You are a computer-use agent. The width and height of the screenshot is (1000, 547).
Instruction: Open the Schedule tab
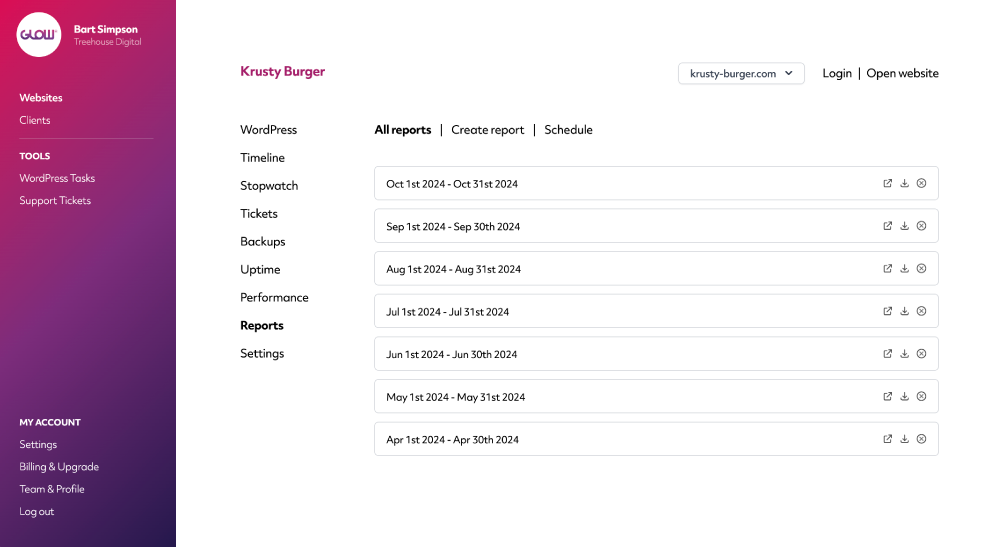coord(568,130)
